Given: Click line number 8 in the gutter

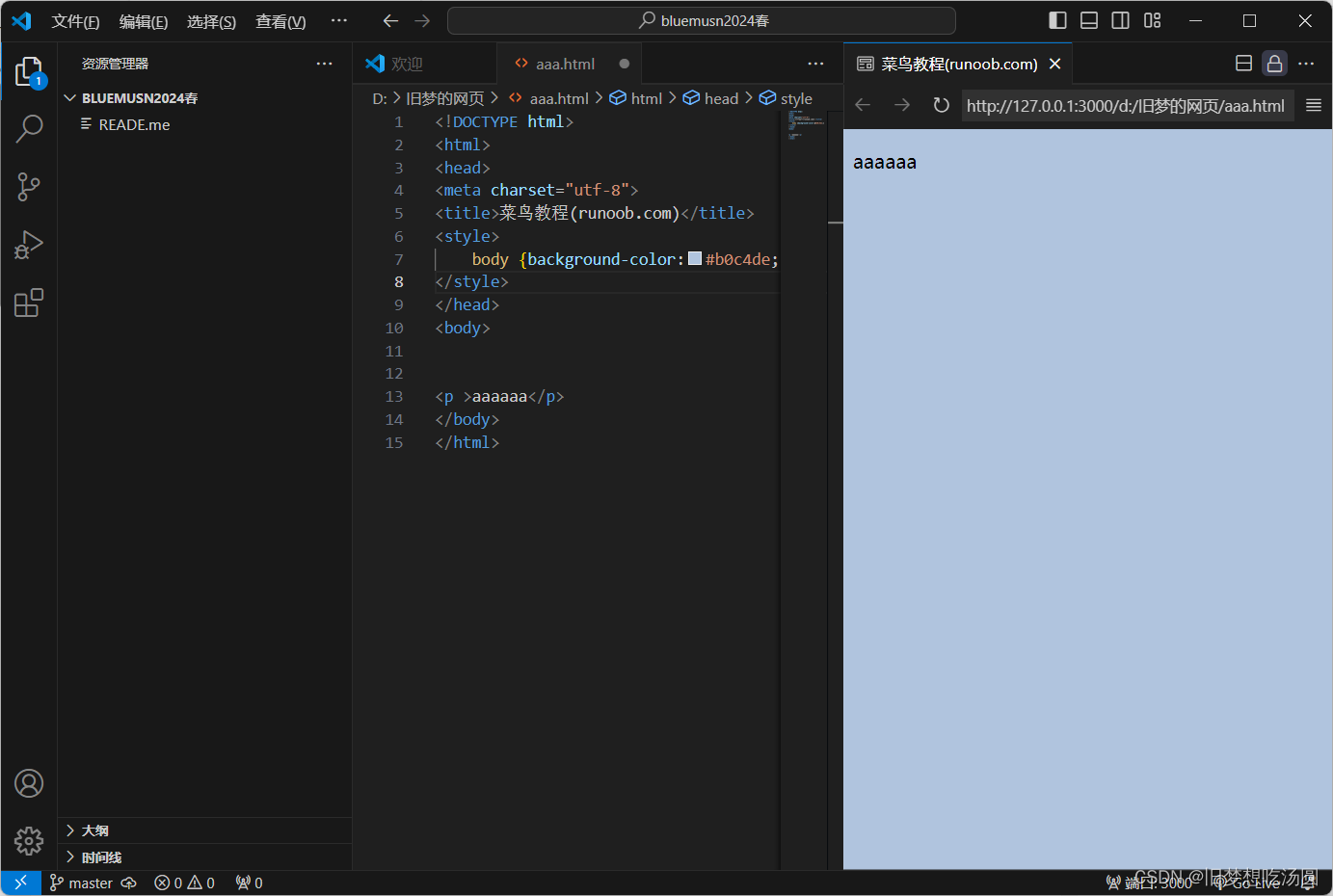Looking at the screenshot, I should click(399, 281).
